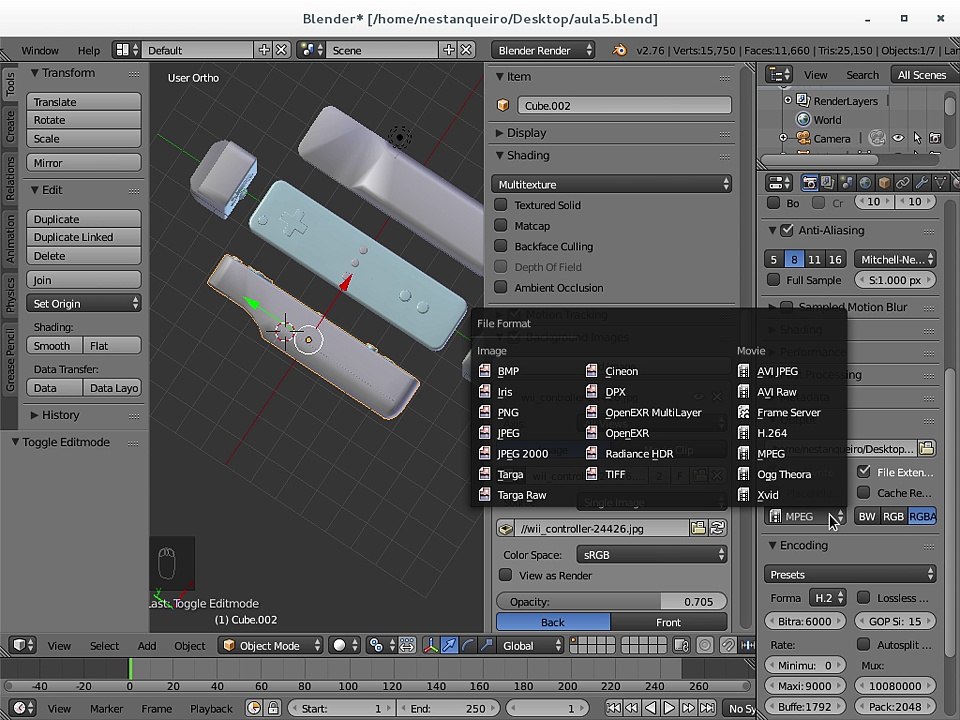
Task: Open the Set Origin dropdown
Action: click(x=84, y=303)
